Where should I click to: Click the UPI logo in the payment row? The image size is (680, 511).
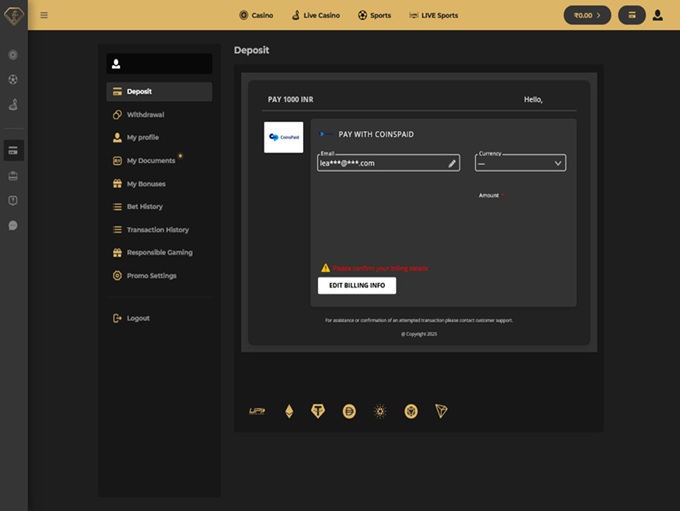tap(257, 411)
